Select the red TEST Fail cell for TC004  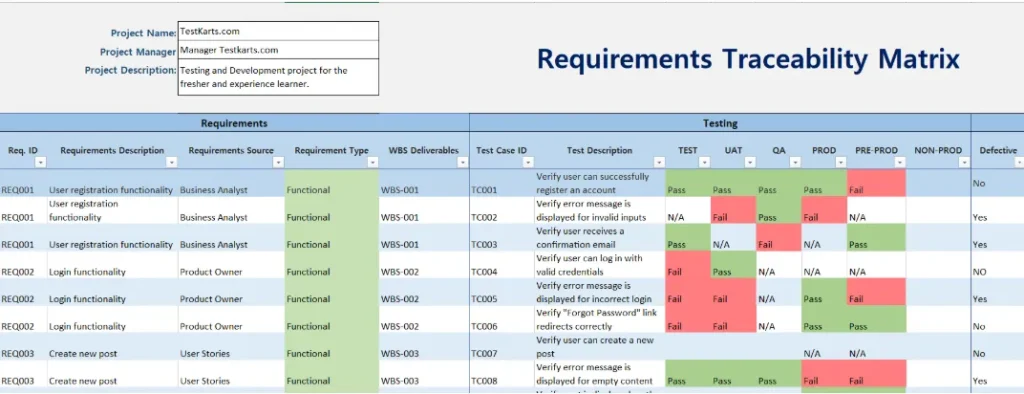pyautogui.click(x=688, y=265)
